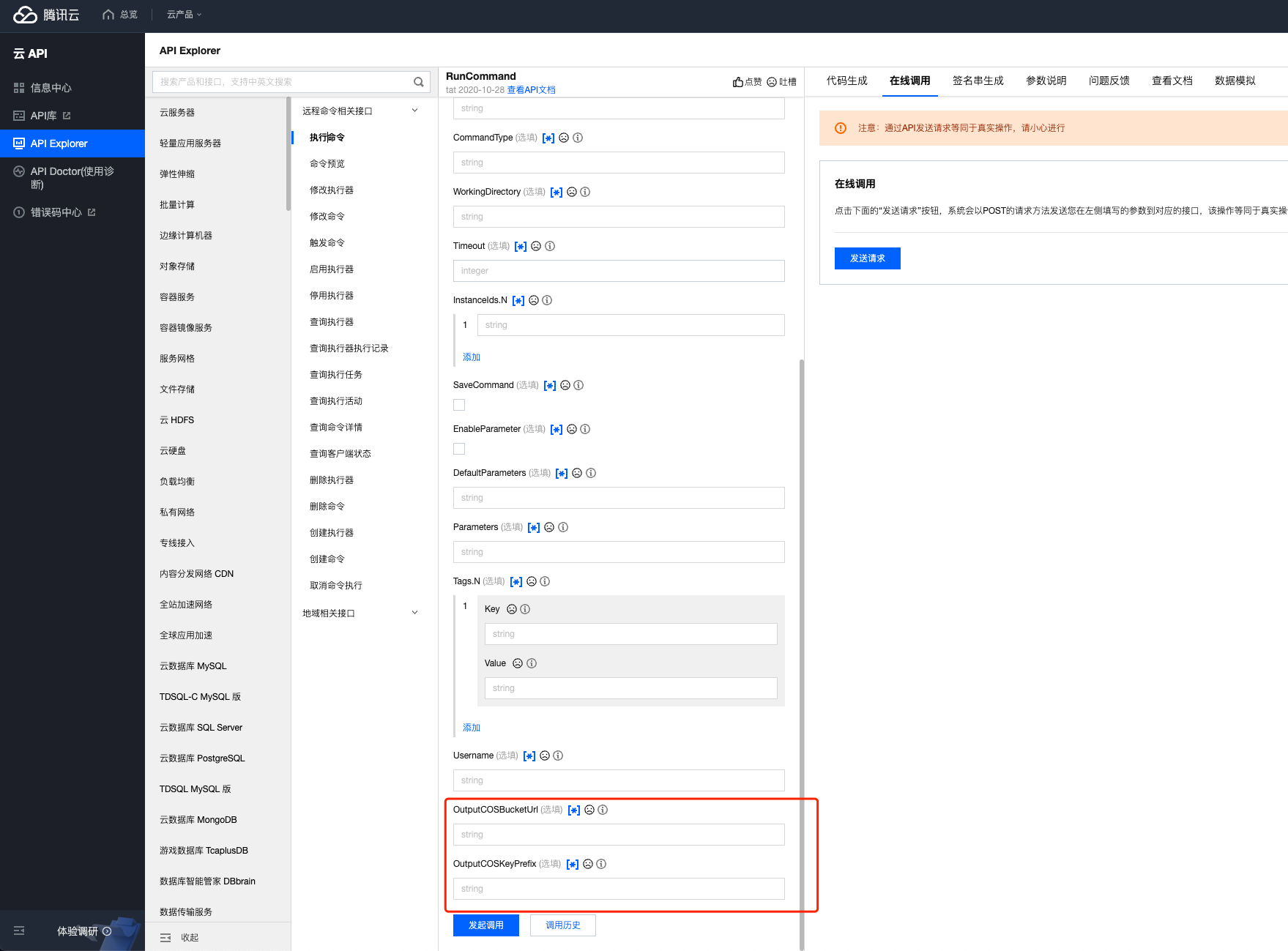This screenshot has height=951, width=1288.
Task: Click the 发送请求 button
Action: pos(867,258)
